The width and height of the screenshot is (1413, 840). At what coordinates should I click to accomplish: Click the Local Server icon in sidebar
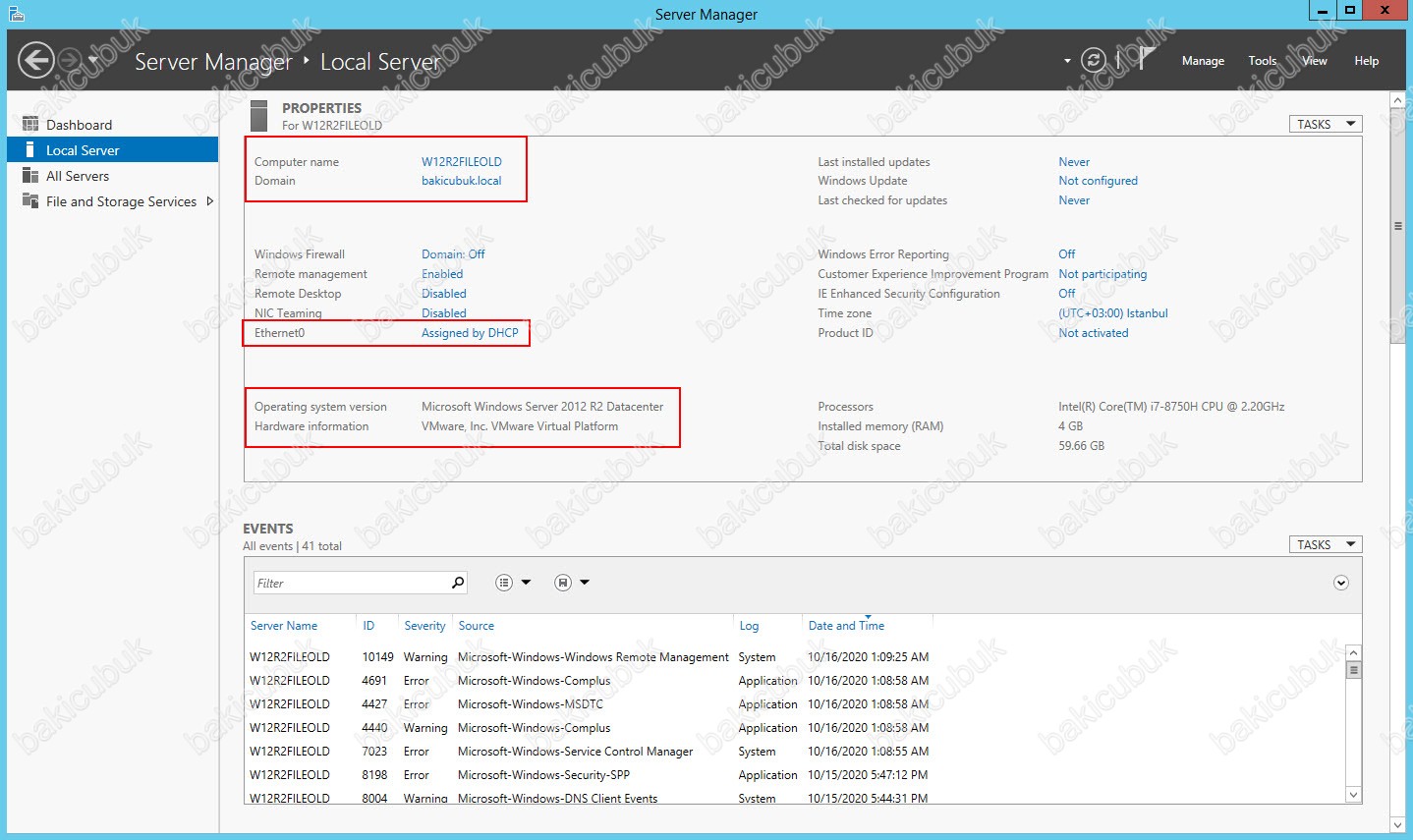click(x=29, y=150)
